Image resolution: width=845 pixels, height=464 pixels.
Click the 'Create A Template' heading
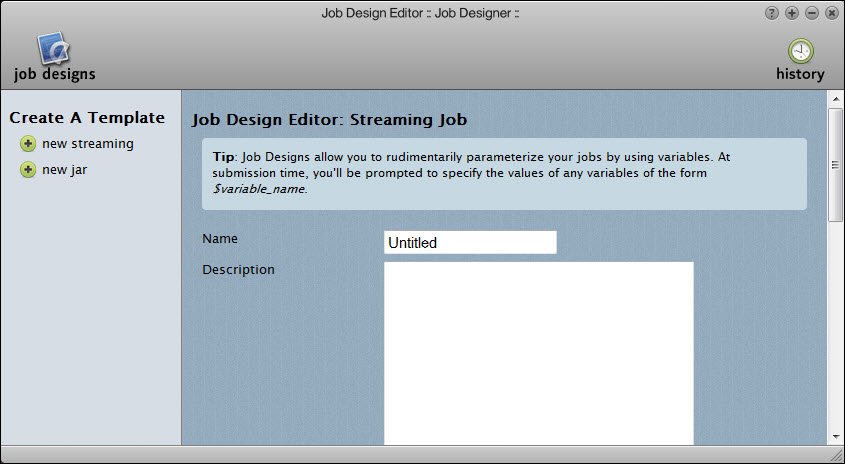[87, 118]
